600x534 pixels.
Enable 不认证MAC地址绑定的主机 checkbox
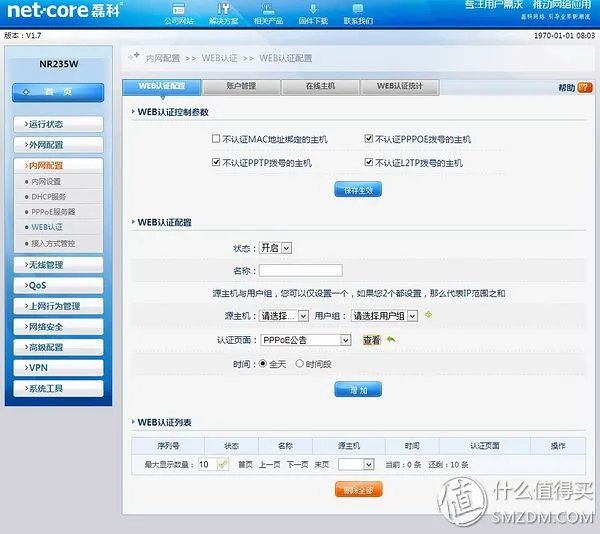(x=216, y=138)
